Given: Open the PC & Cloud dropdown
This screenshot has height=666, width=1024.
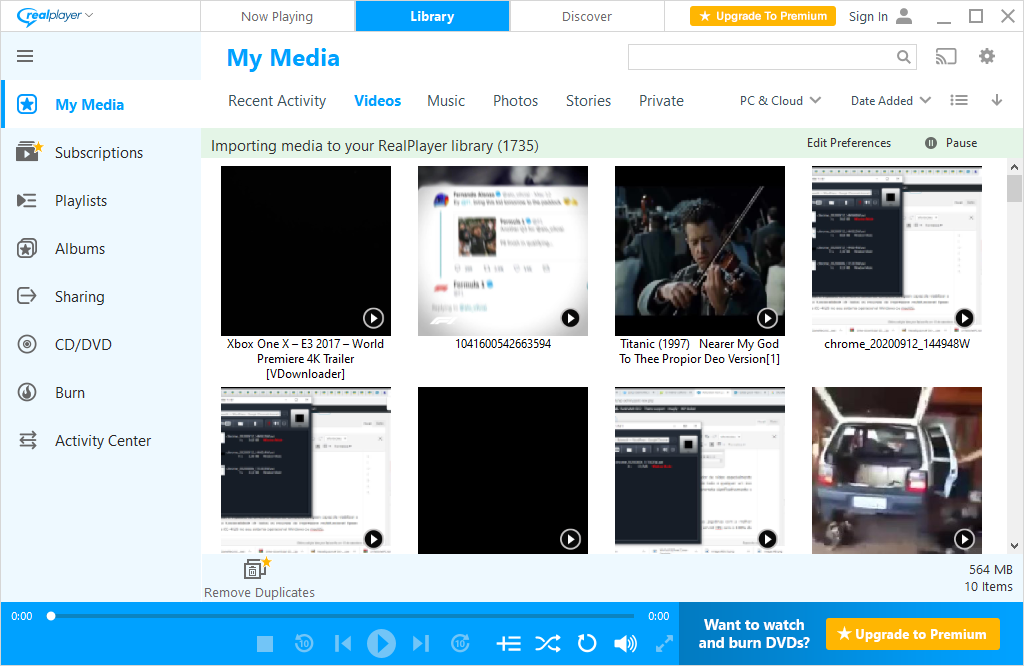Looking at the screenshot, I should click(779, 101).
